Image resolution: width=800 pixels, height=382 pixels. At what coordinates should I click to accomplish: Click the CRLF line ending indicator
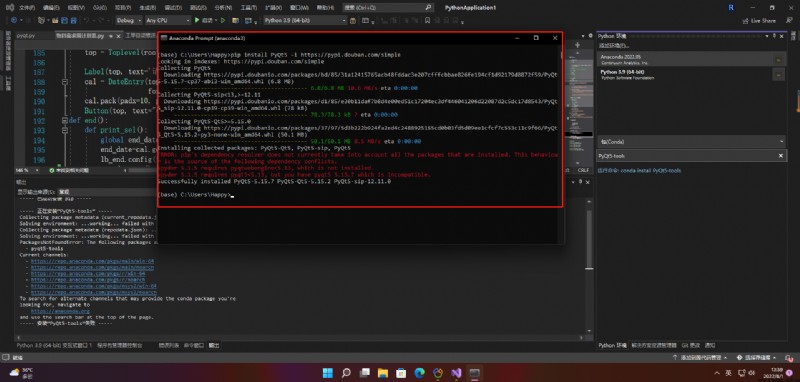(x=583, y=170)
